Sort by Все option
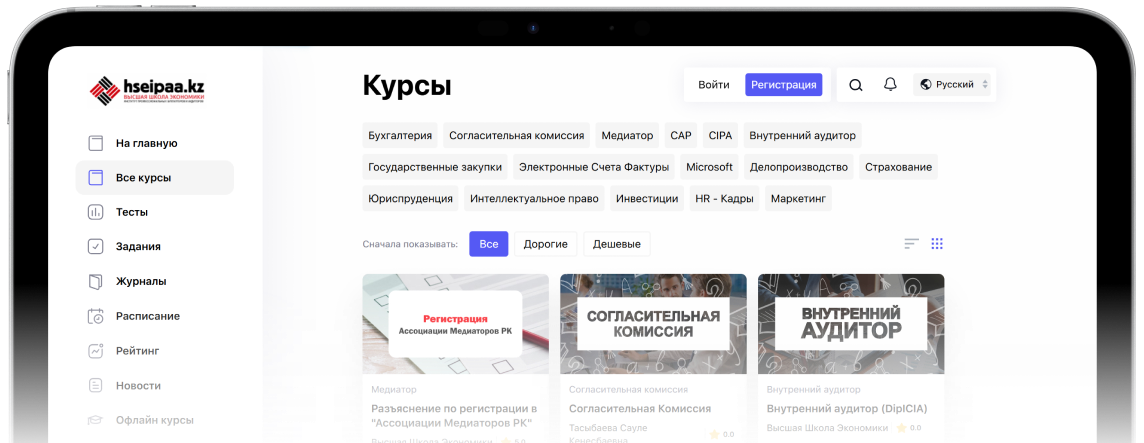The width and height of the screenshot is (1144, 443). 489,244
